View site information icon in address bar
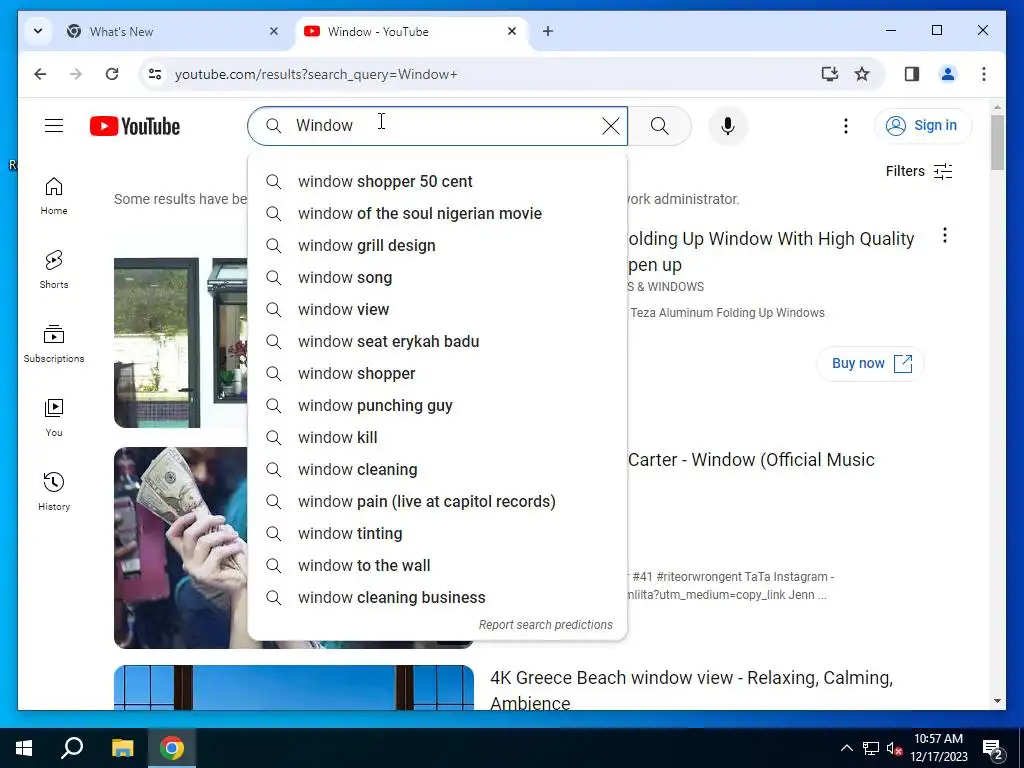The image size is (1024, 768). [x=155, y=74]
